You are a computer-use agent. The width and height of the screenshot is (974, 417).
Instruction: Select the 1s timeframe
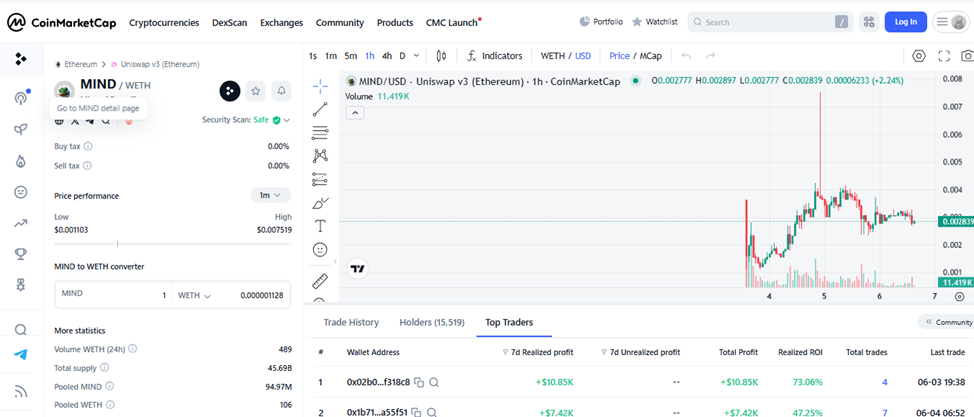tap(313, 56)
